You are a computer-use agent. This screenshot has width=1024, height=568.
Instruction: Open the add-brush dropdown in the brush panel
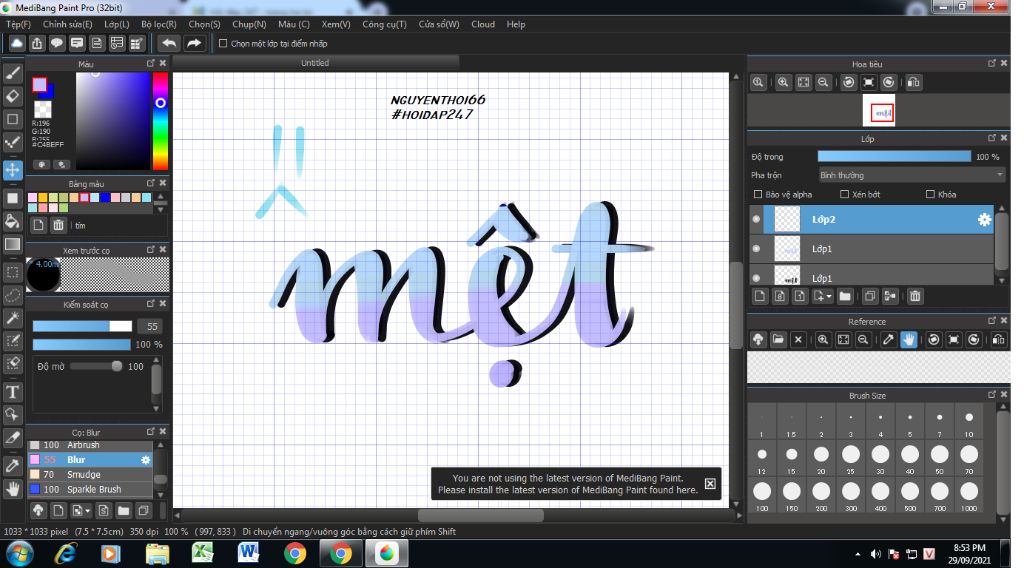pyautogui.click(x=88, y=511)
